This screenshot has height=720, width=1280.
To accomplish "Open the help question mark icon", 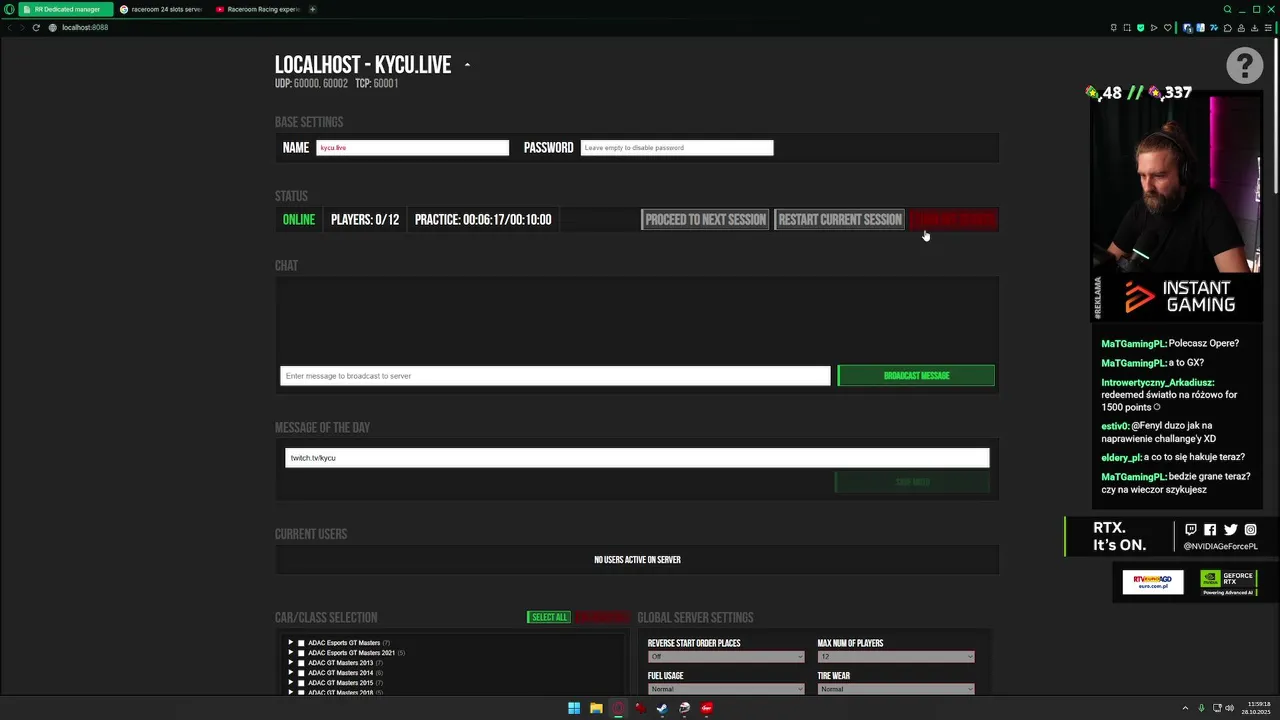I will tap(1244, 66).
